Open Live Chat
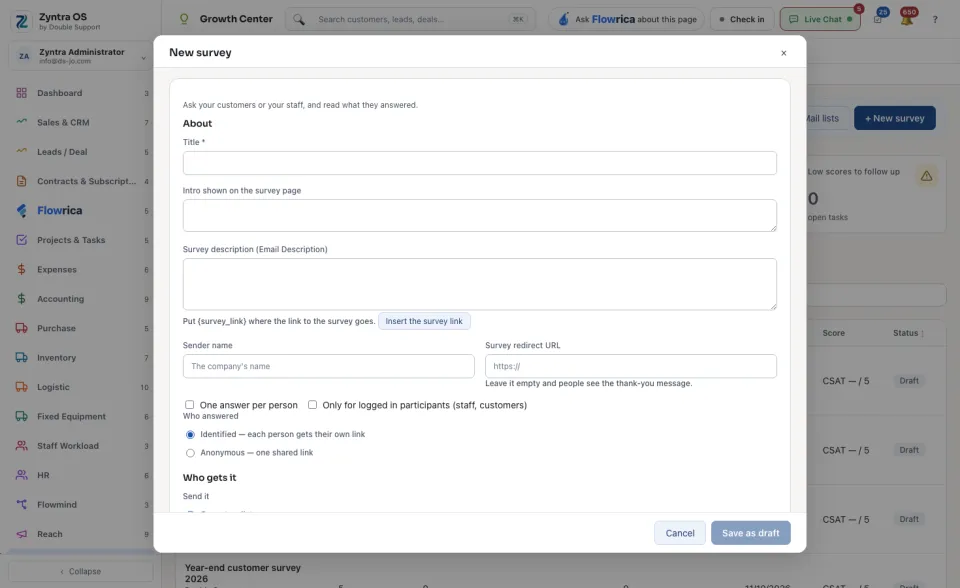 820,20
